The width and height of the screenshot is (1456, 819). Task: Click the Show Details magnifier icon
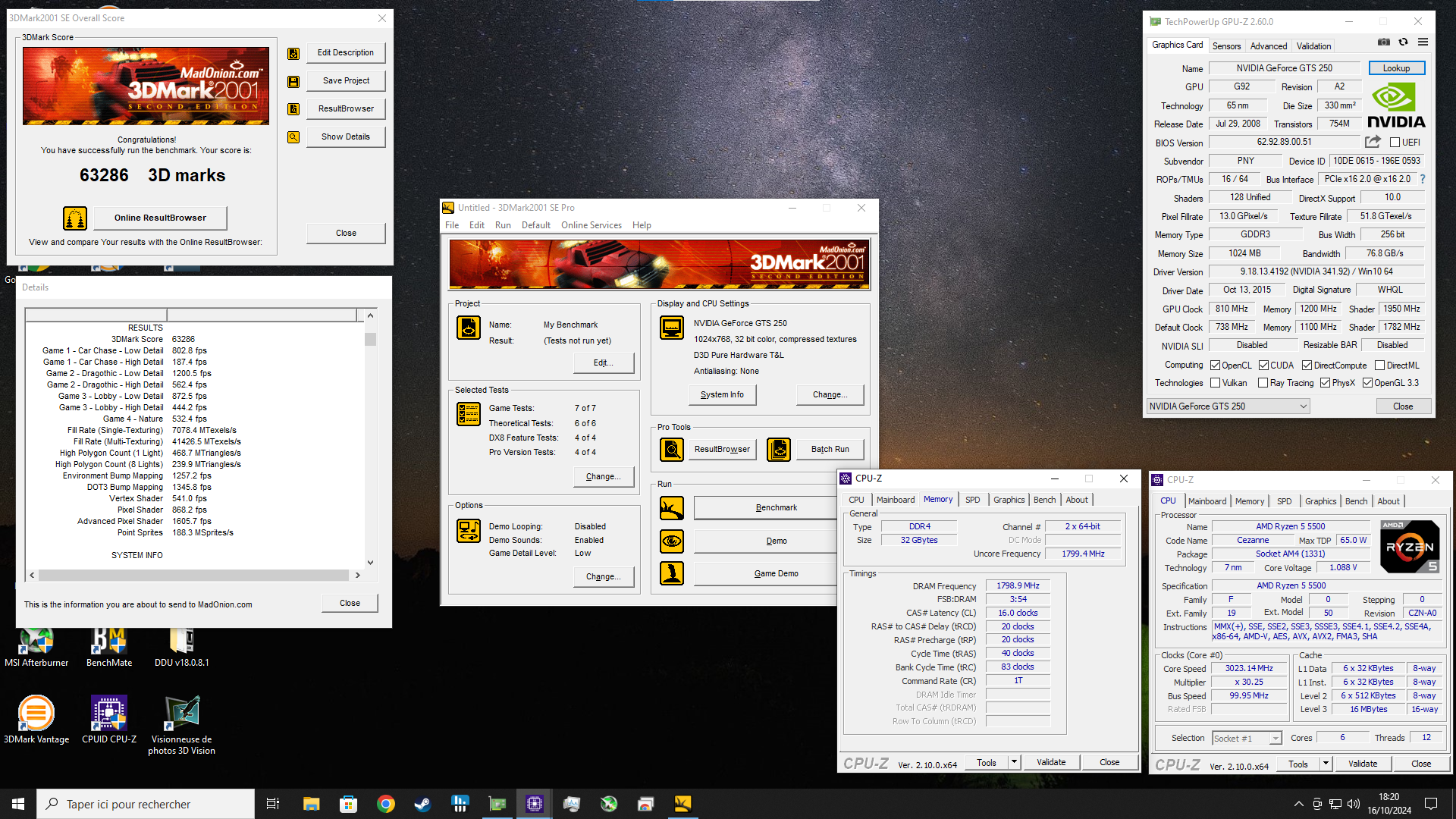[x=293, y=137]
